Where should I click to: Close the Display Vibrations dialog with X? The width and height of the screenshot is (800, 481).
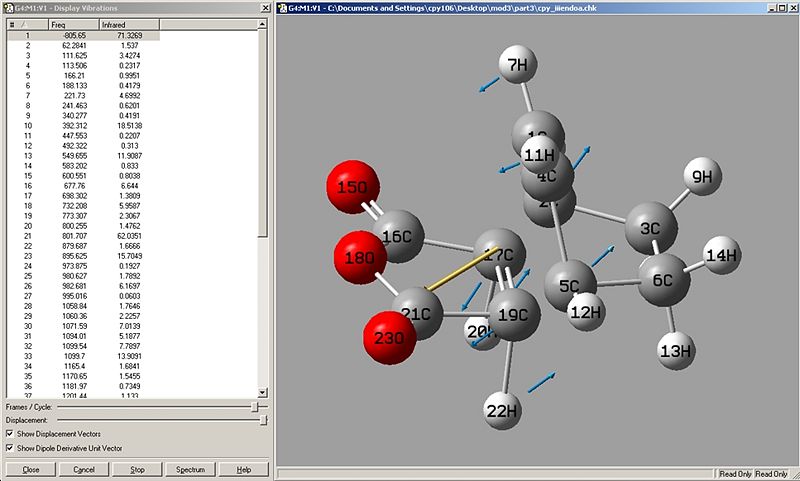(265, 8)
